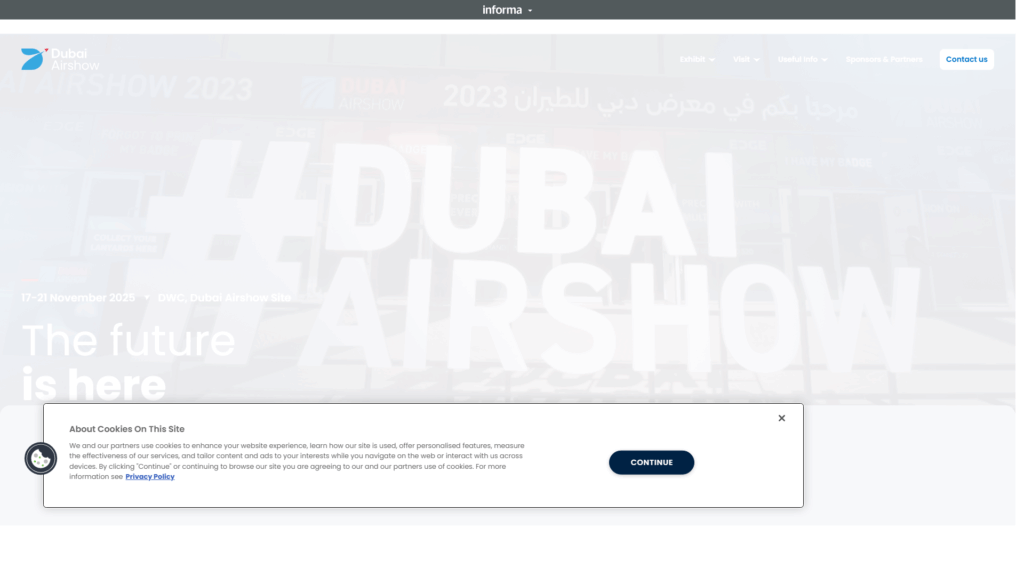Click 'DWC, Dubai Airshow Site' location text
The width and height of the screenshot is (1024, 576).
pos(224,298)
